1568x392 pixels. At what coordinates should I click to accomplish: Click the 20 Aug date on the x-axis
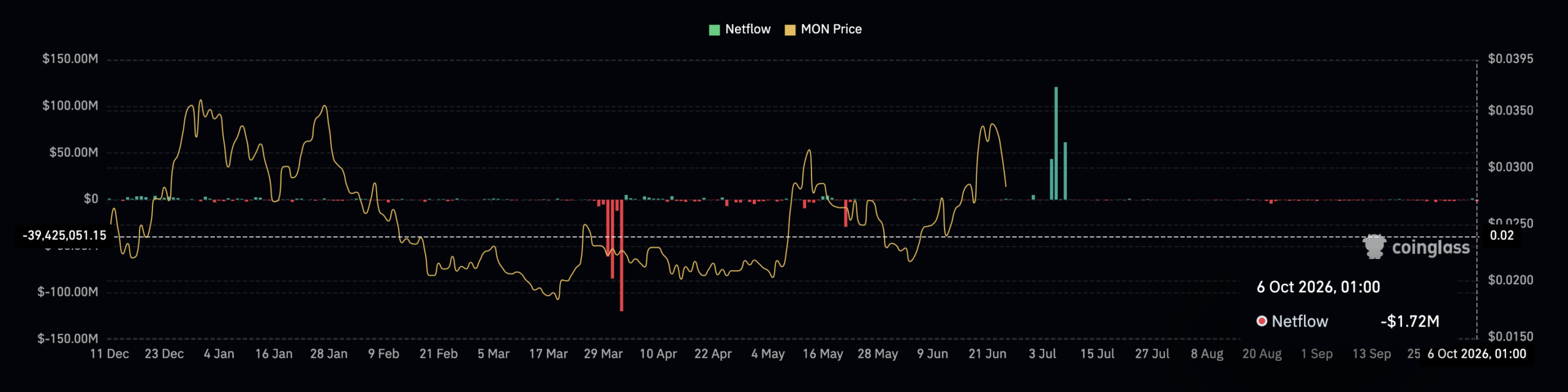(1262, 354)
